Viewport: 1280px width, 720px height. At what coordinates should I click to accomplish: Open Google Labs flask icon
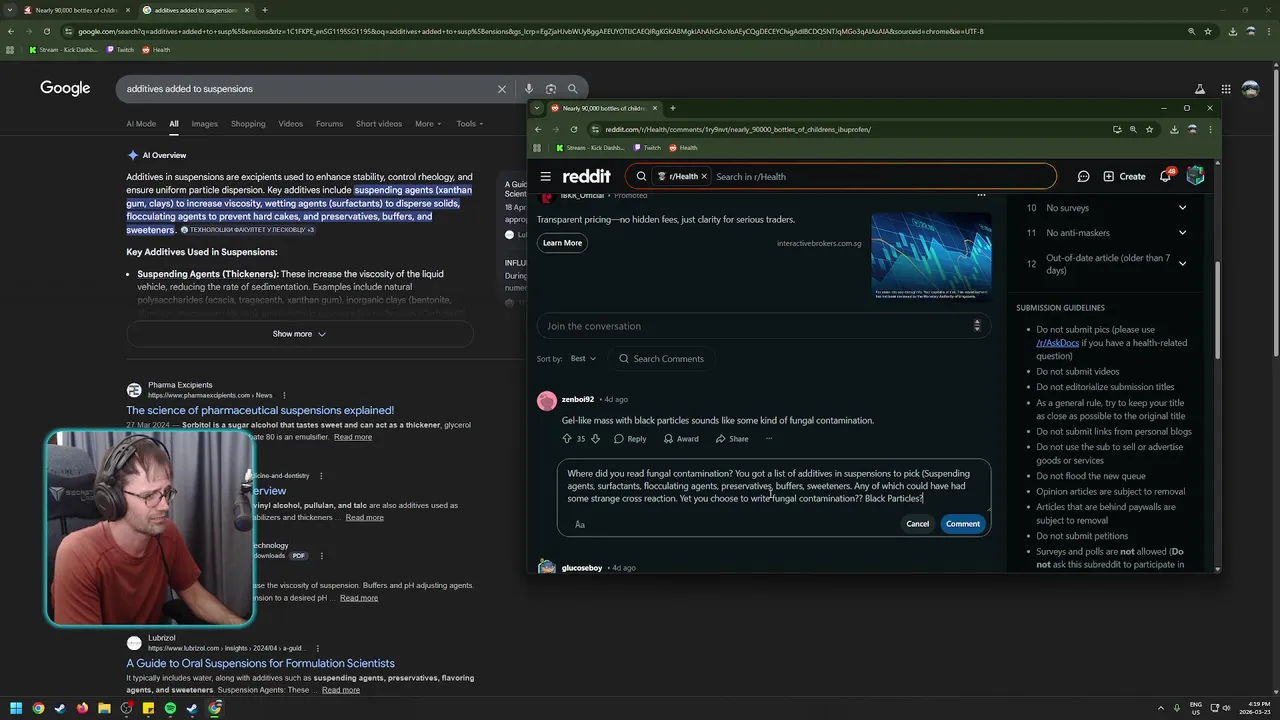[1199, 89]
